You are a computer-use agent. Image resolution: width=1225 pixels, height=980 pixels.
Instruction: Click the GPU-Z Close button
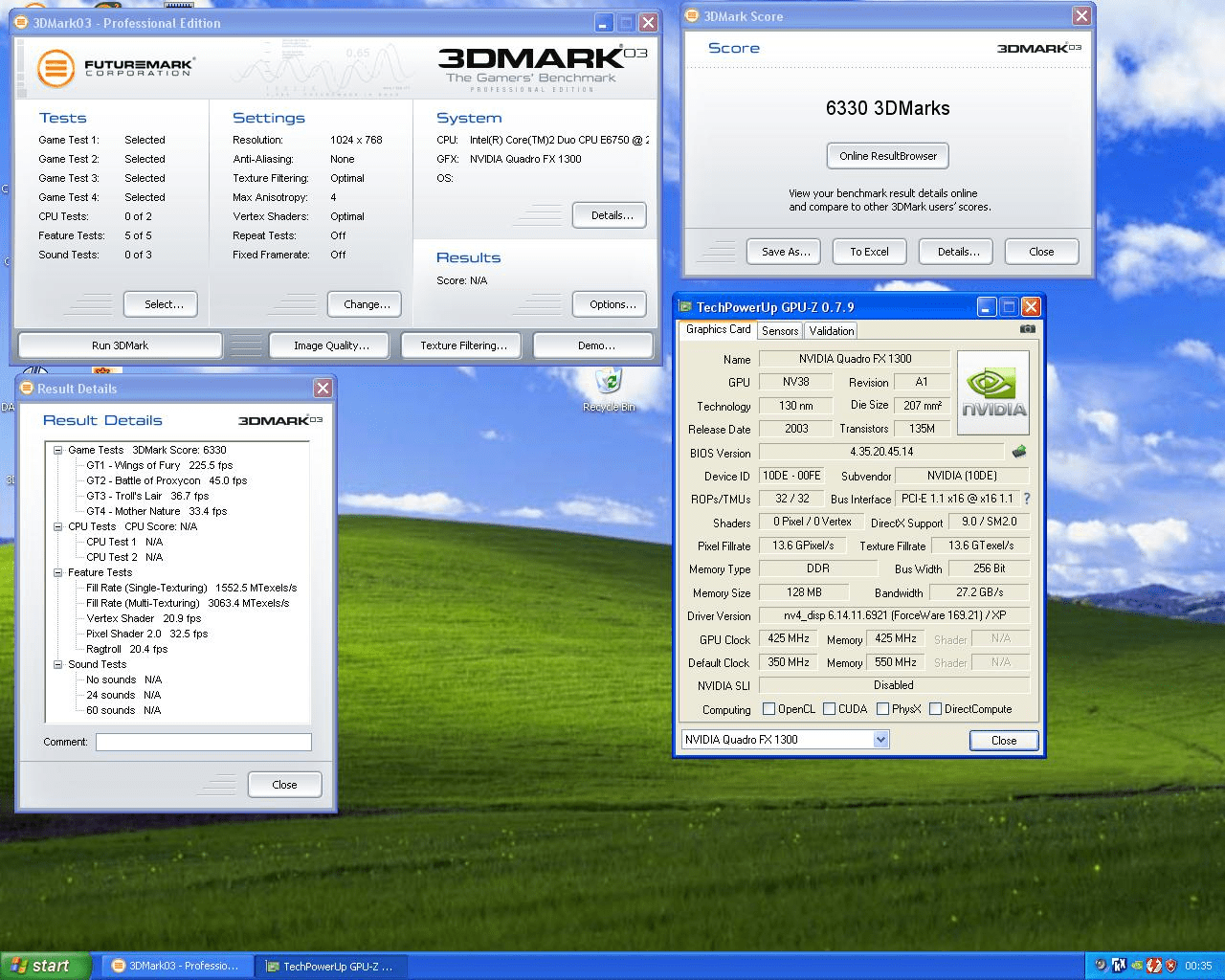[x=1003, y=740]
